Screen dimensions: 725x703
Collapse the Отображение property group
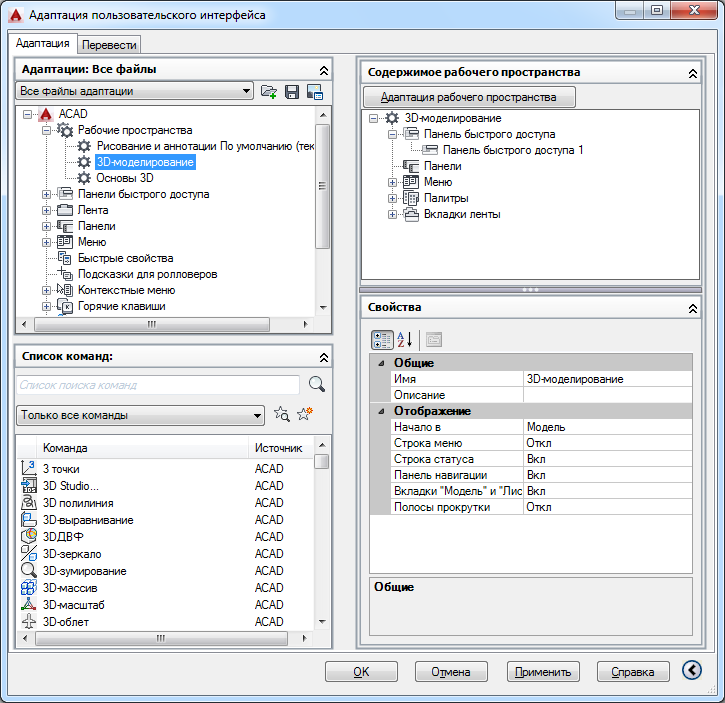[x=381, y=411]
